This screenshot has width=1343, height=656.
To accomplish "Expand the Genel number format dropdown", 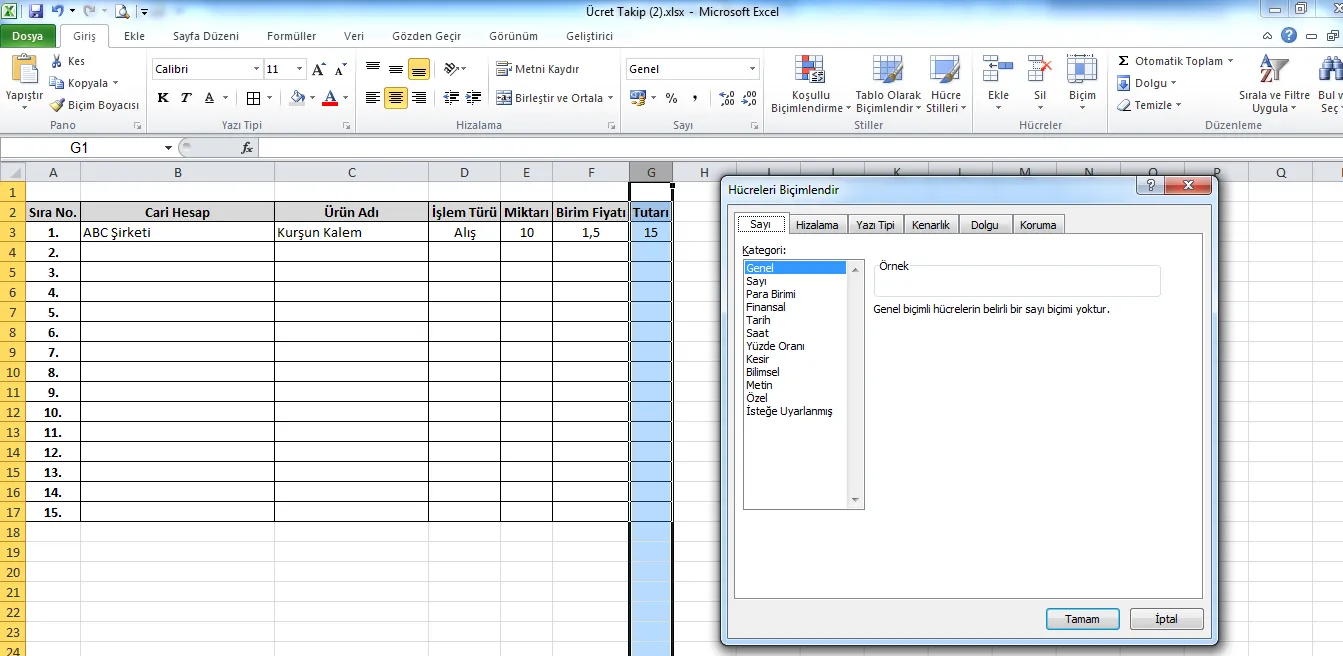I will tap(752, 69).
